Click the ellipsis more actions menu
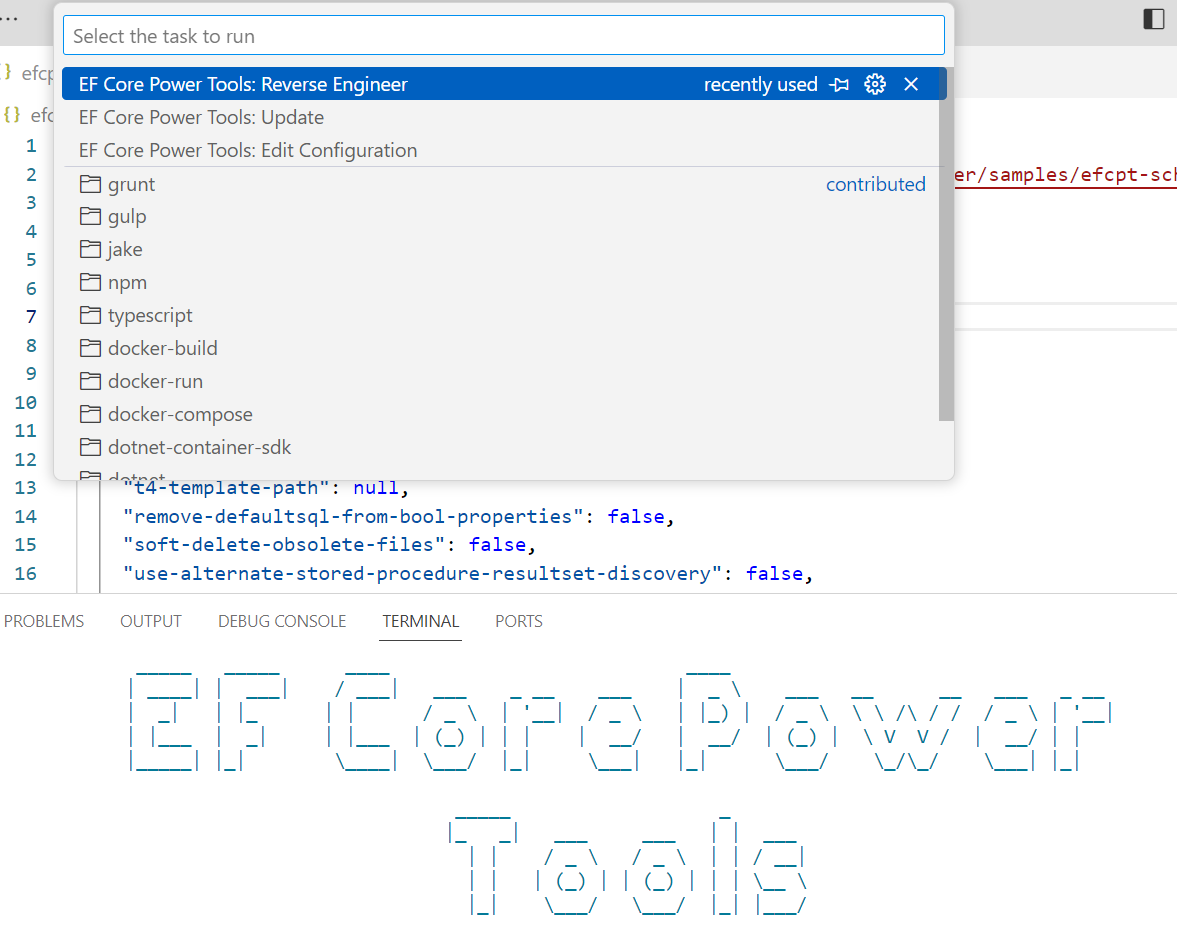1177x925 pixels. click(x=9, y=19)
